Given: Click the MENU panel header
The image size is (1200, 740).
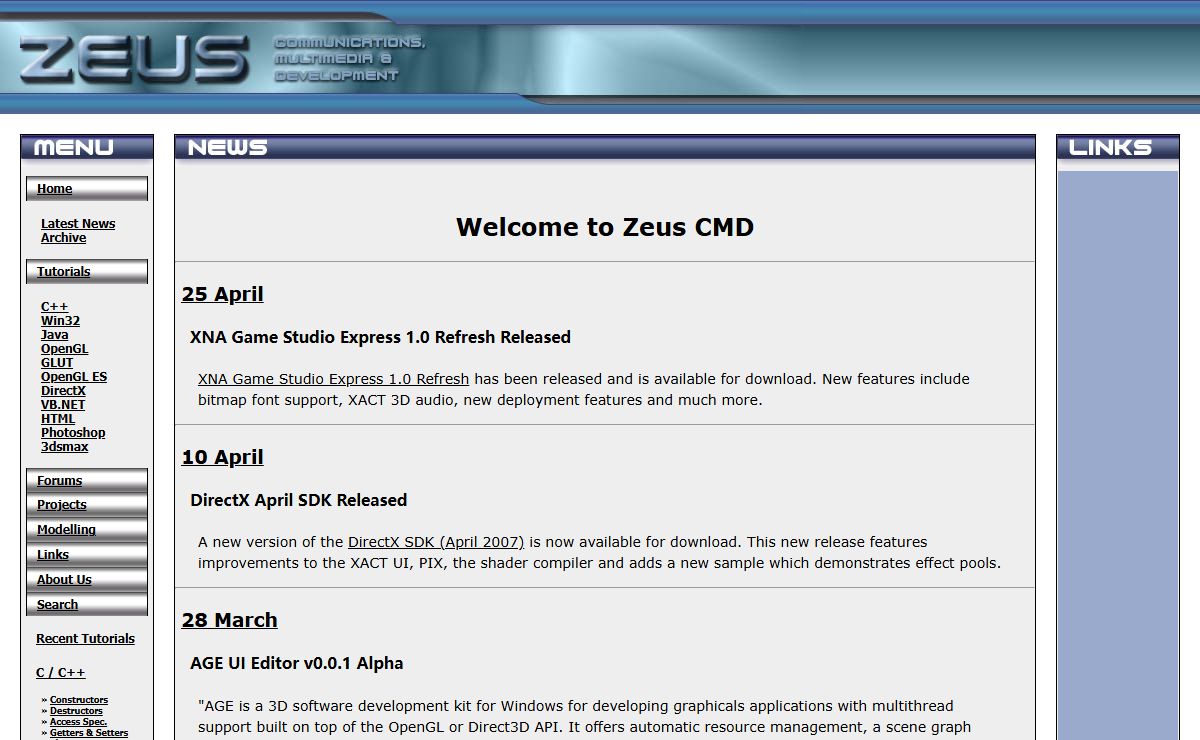Looking at the screenshot, I should 87,147.
